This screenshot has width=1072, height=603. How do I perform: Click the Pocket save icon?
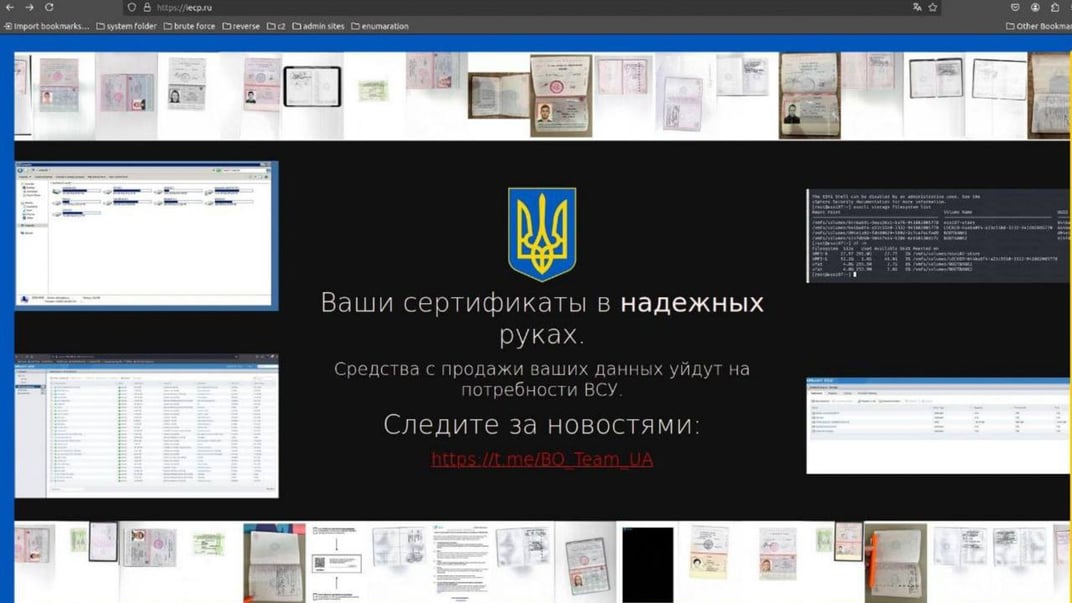point(1016,7)
